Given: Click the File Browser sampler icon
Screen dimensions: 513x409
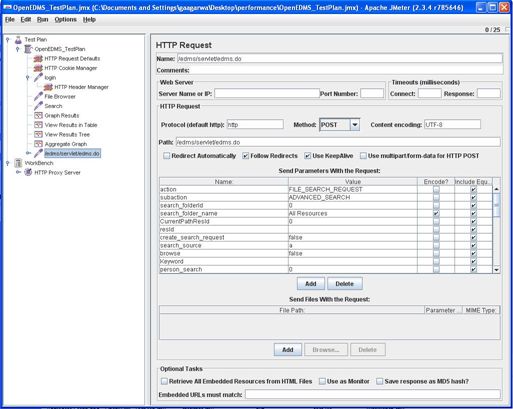Looking at the screenshot, I should (38, 96).
